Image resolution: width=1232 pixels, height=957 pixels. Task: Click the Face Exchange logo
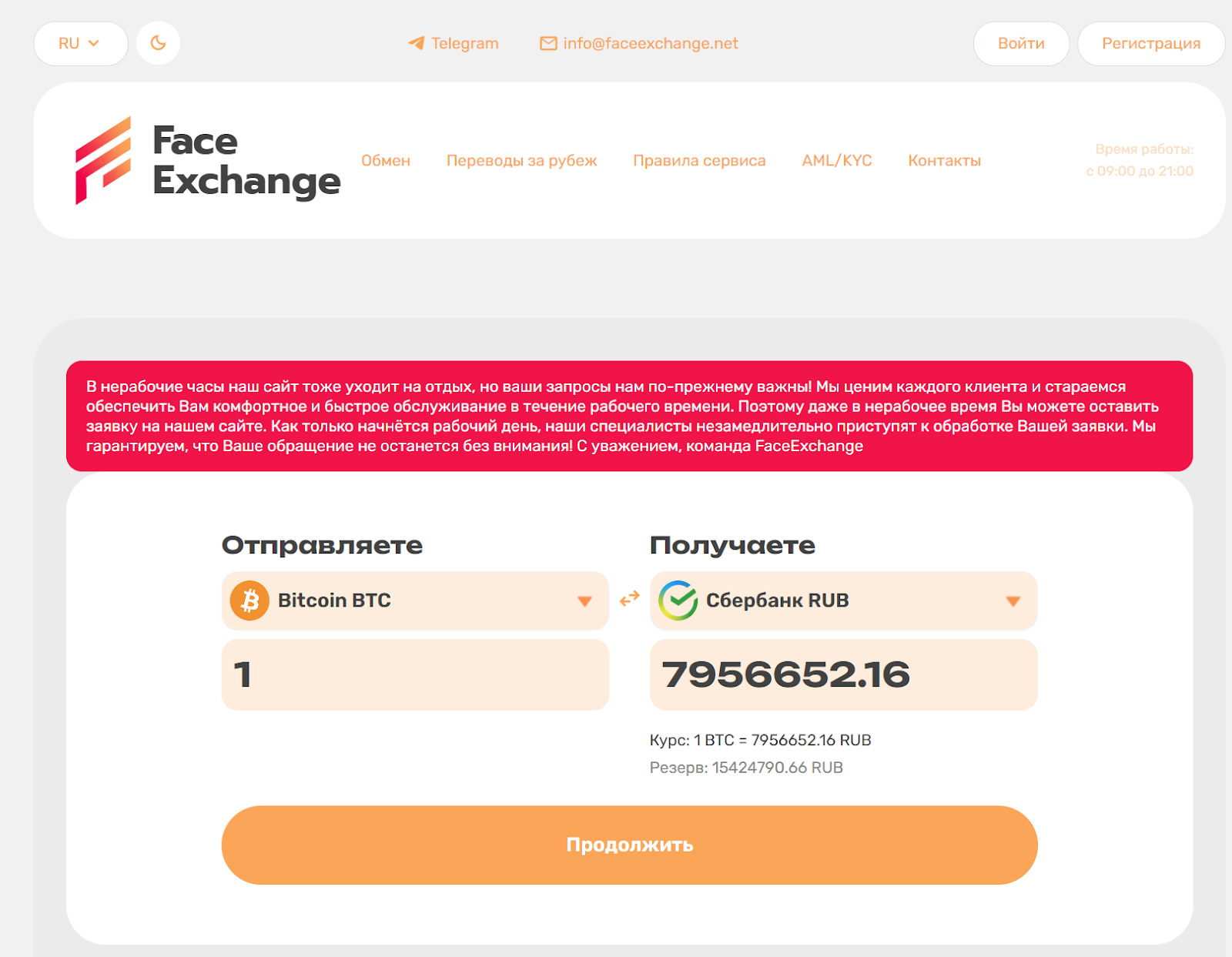(x=208, y=161)
